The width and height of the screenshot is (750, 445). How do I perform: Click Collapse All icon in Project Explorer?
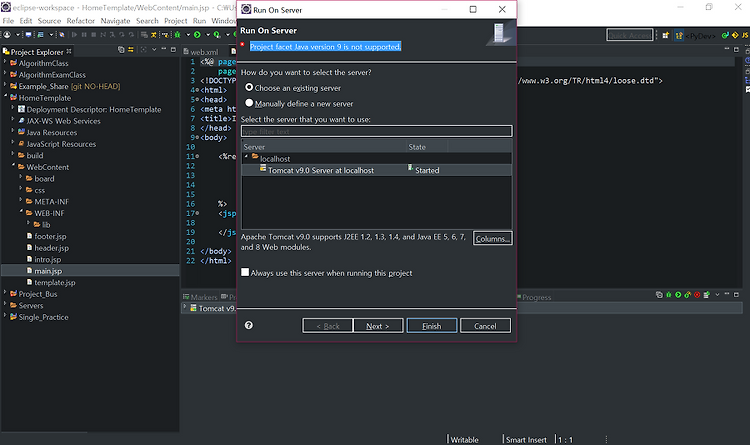[x=121, y=50]
